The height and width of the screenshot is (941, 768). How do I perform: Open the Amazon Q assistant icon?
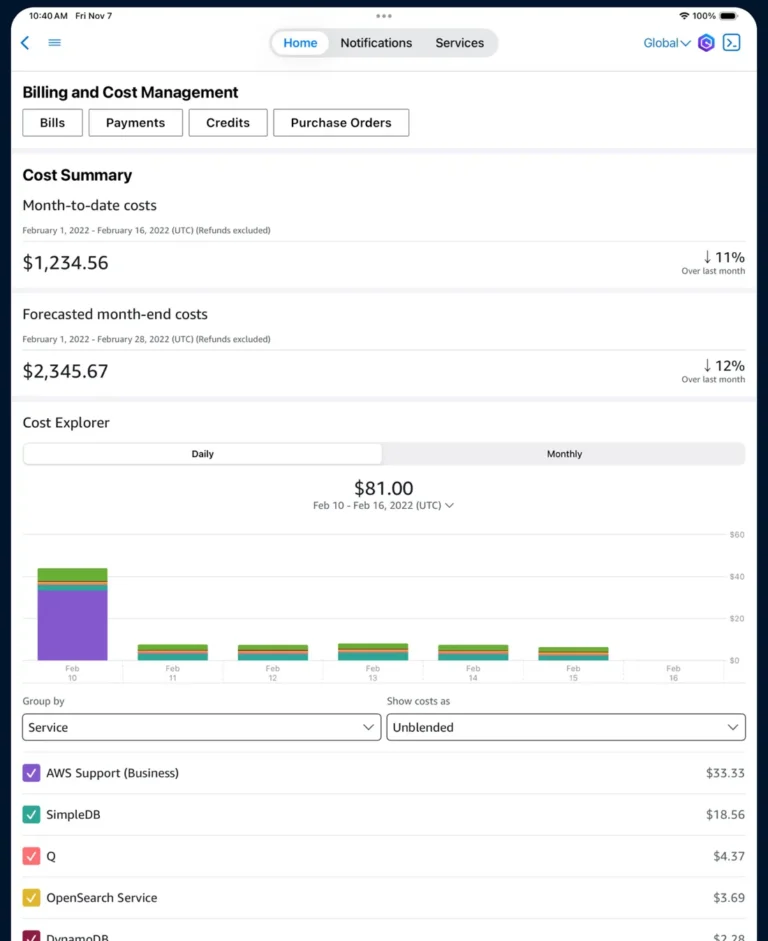[x=706, y=43]
